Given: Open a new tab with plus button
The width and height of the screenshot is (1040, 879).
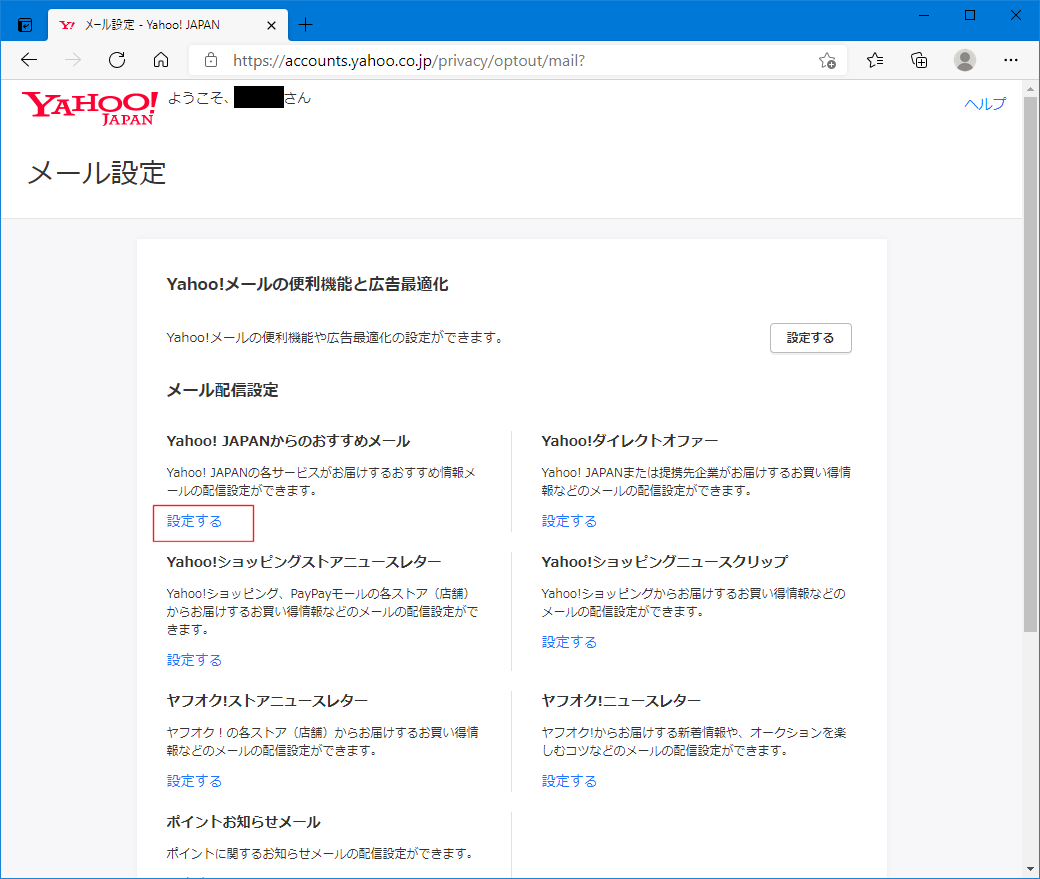Looking at the screenshot, I should pos(306,24).
